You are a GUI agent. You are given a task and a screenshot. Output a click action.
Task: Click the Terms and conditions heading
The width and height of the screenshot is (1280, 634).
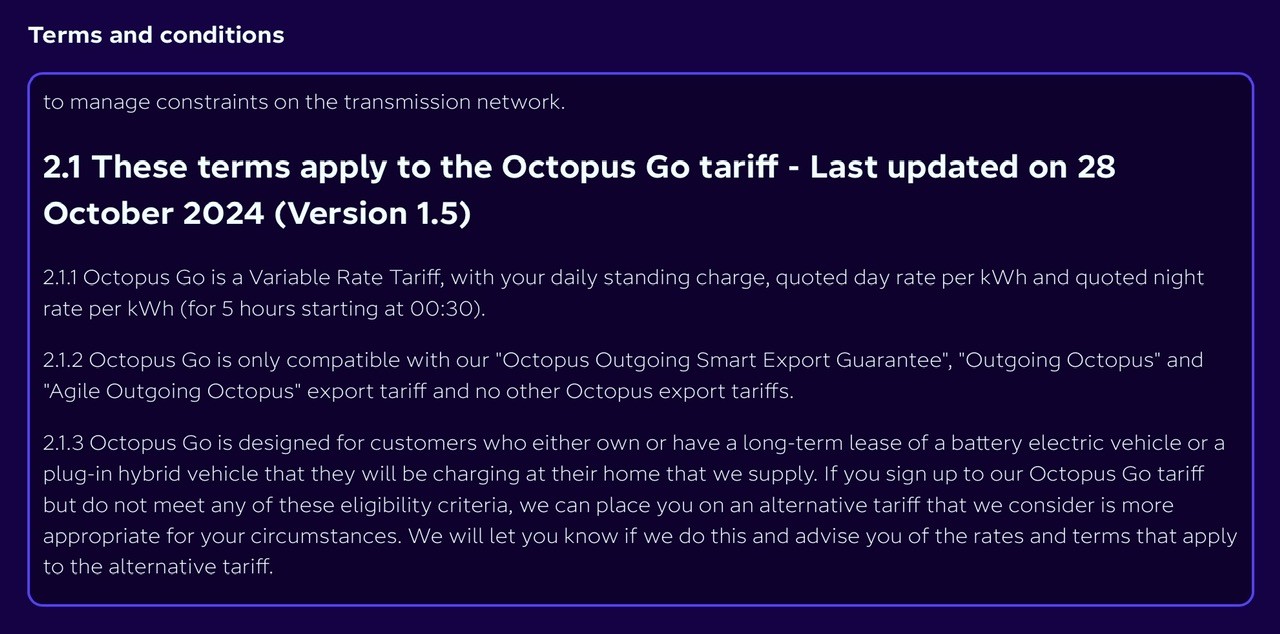pos(156,35)
